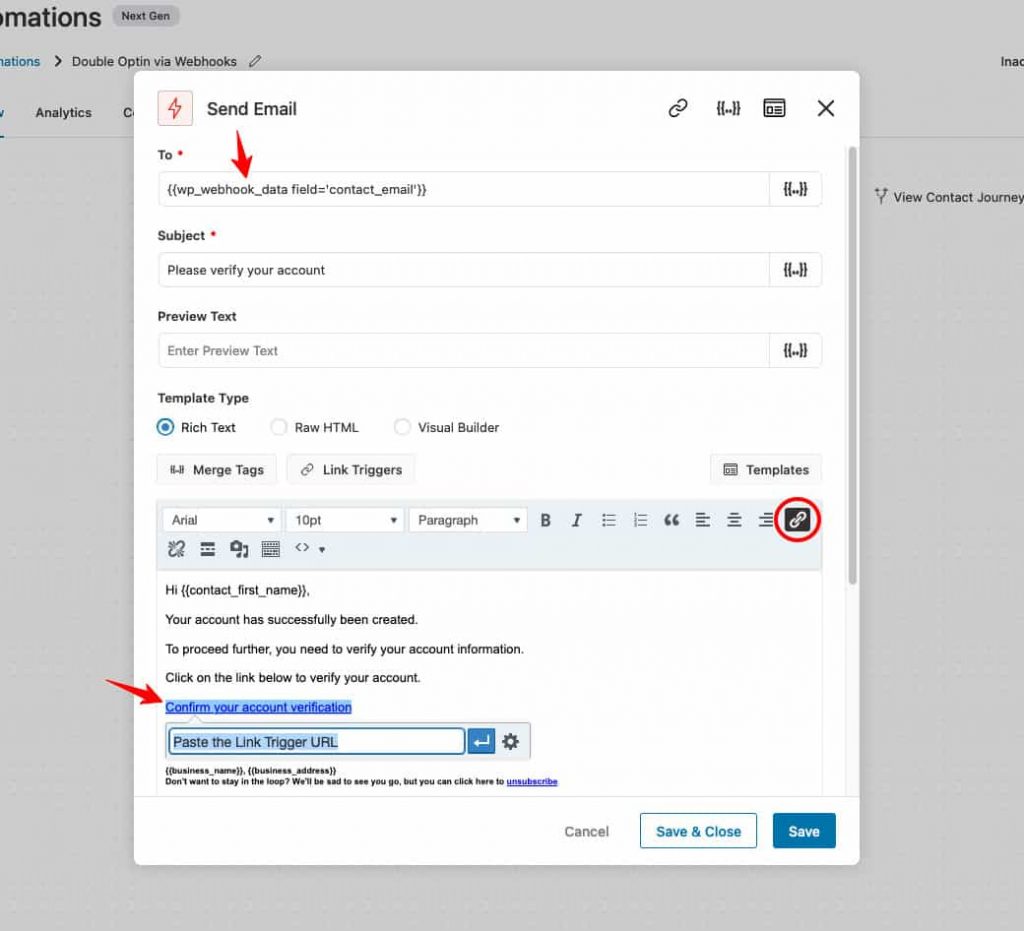Insert merge tag into Preview Text field
Viewport: 1024px width, 931px height.
pyautogui.click(x=795, y=351)
